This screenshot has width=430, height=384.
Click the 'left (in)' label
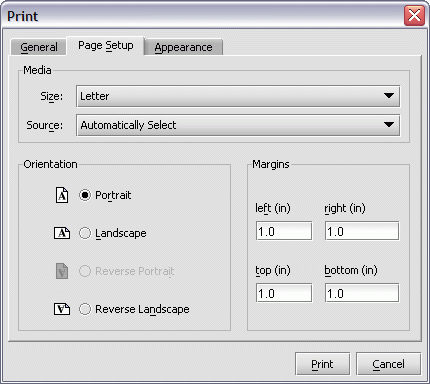(x=273, y=208)
